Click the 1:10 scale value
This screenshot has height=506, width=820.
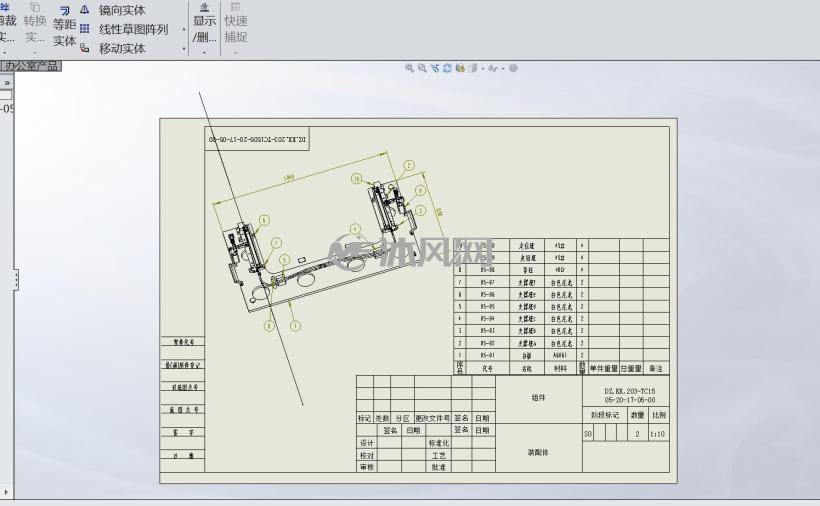[657, 434]
